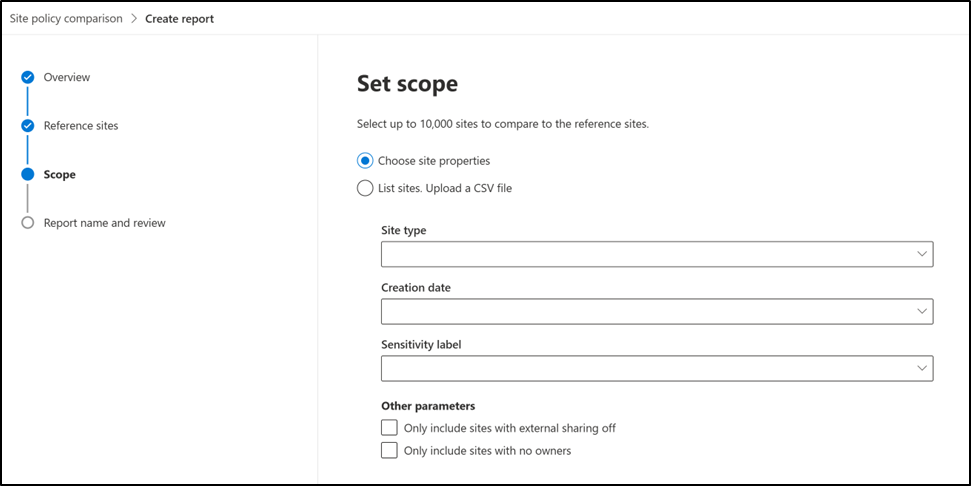Image resolution: width=971 pixels, height=486 pixels.
Task: Navigate to Site policy comparison breadcrumb
Action: coord(65,18)
